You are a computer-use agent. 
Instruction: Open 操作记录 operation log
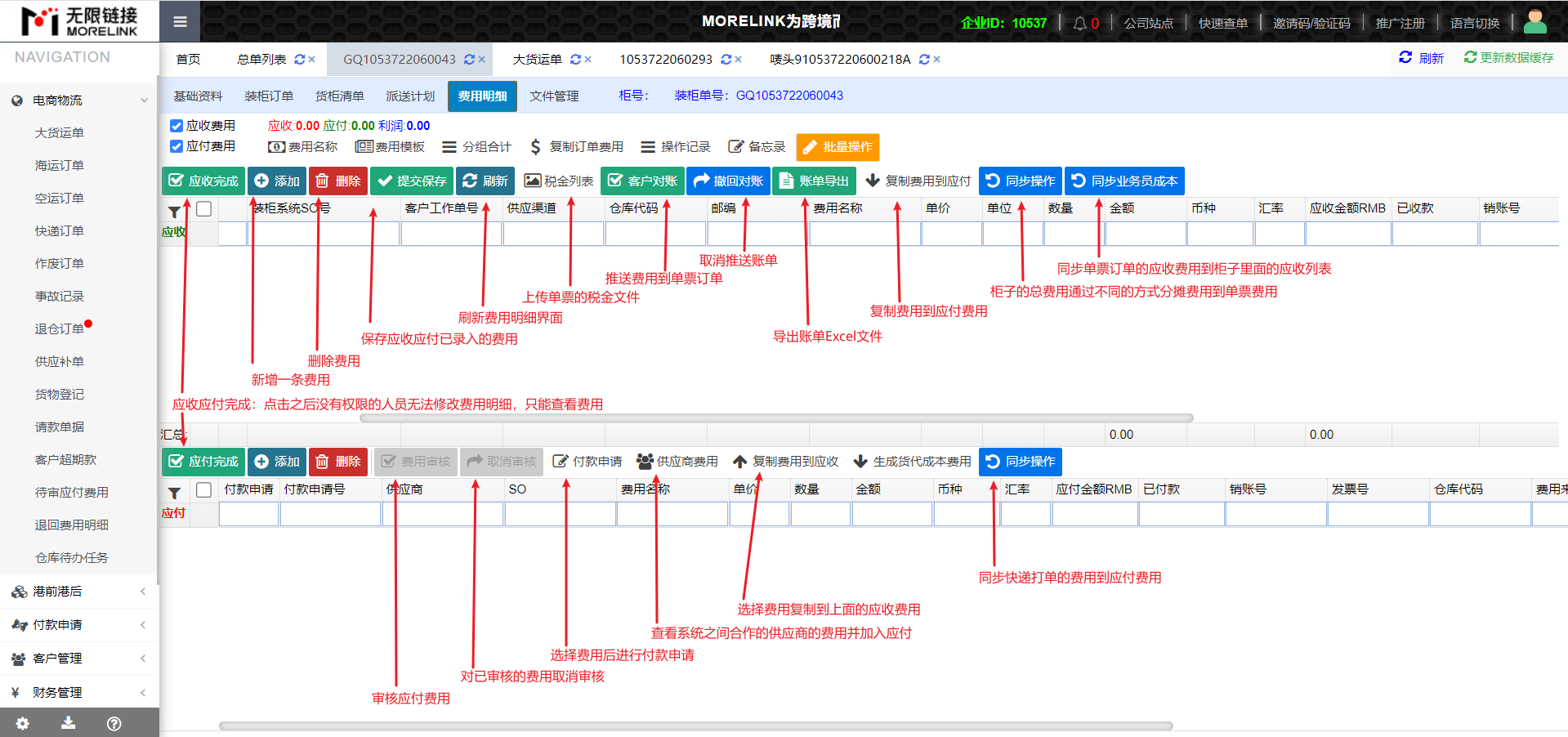[x=676, y=147]
